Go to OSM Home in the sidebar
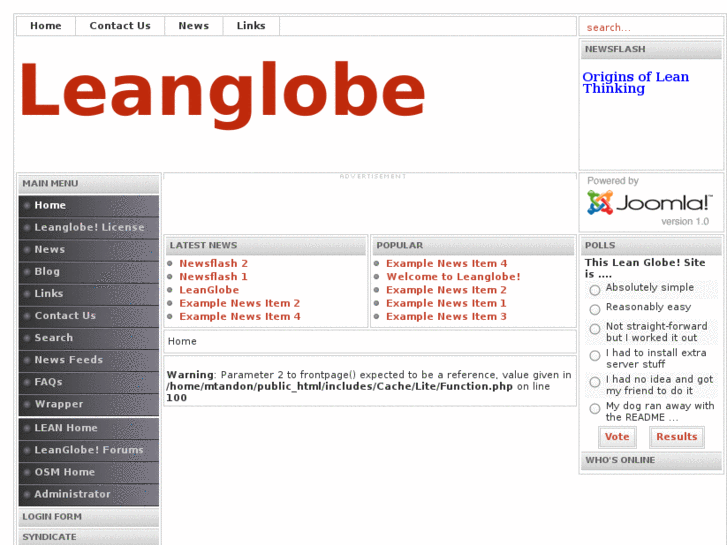 89,472
